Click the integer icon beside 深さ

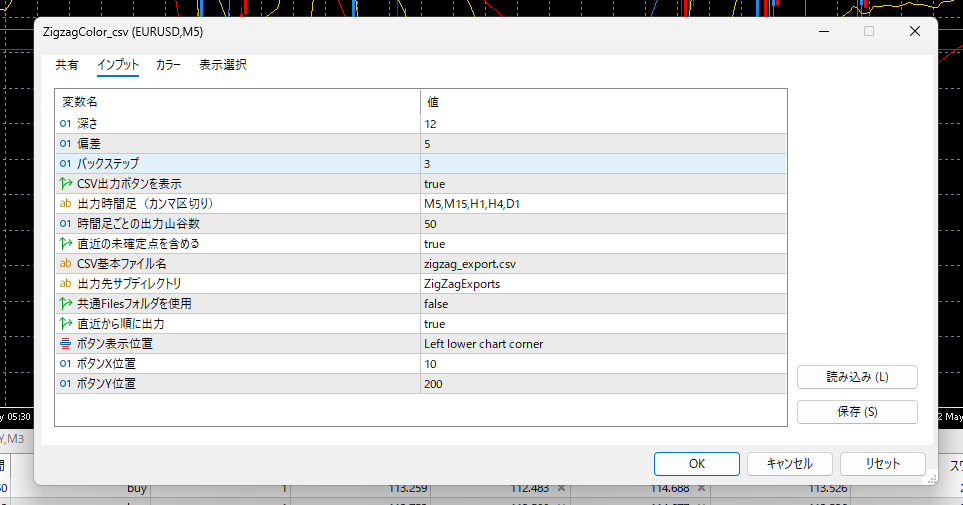pos(66,123)
